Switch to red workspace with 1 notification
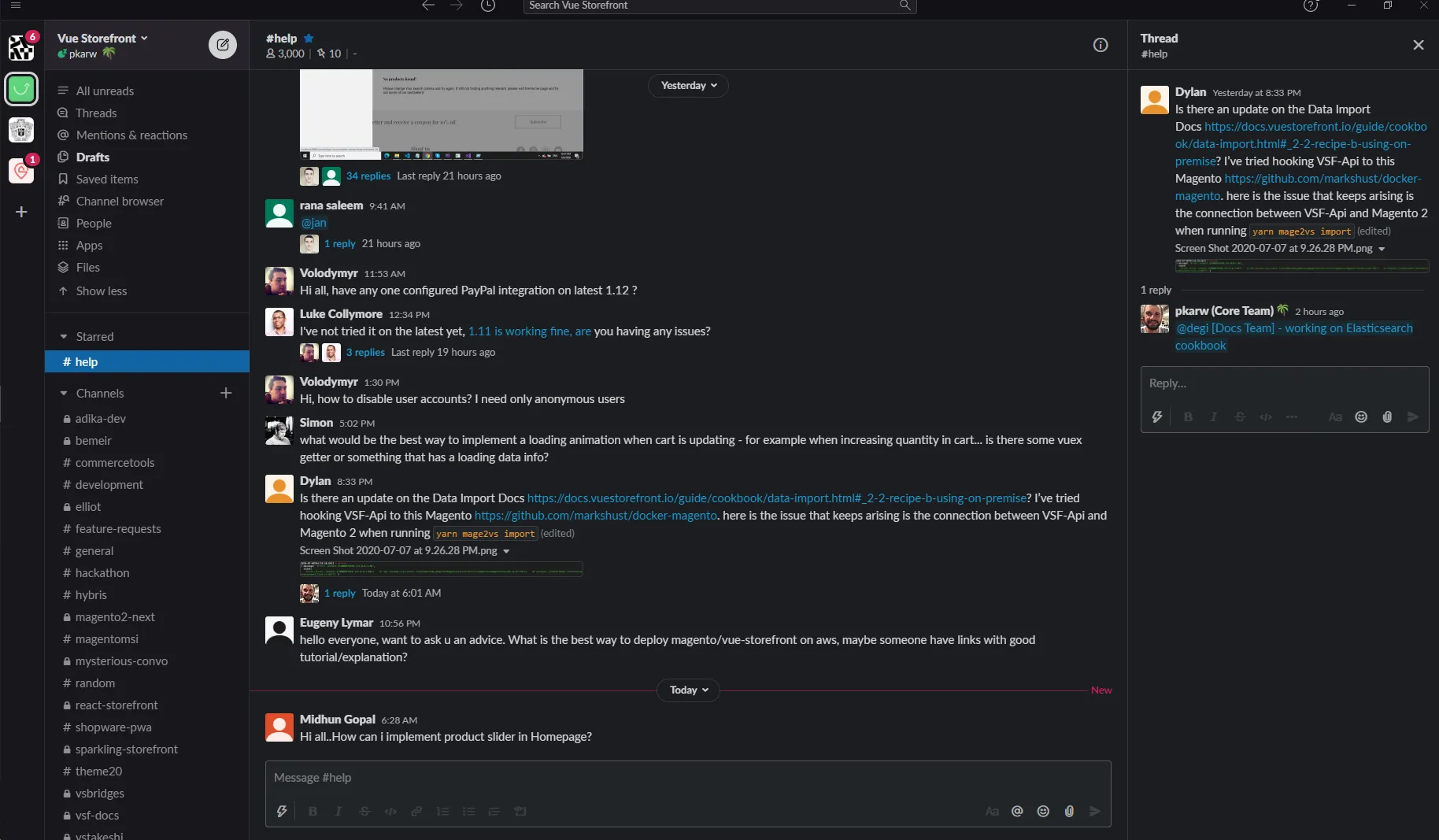The width and height of the screenshot is (1439, 840). (x=21, y=171)
